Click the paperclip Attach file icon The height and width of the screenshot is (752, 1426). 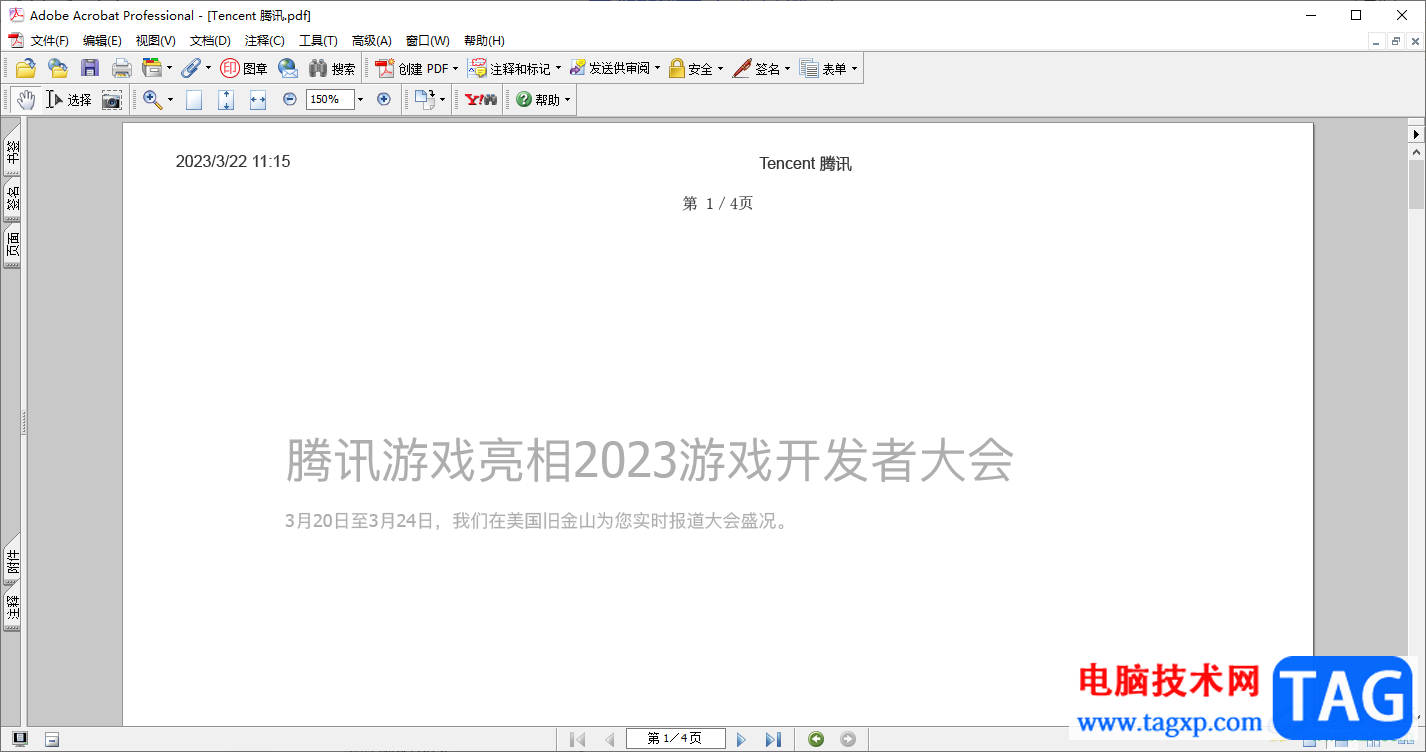pos(190,68)
